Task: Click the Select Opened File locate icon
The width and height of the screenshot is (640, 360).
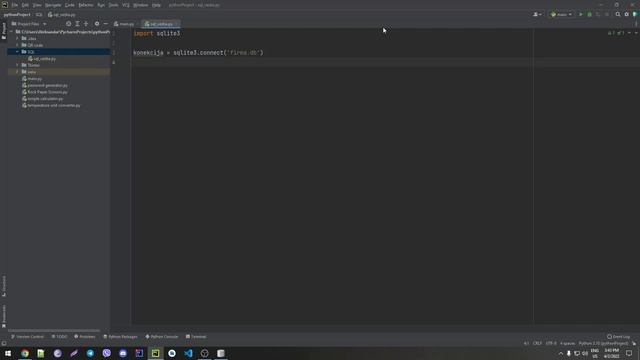Action: (x=69, y=24)
